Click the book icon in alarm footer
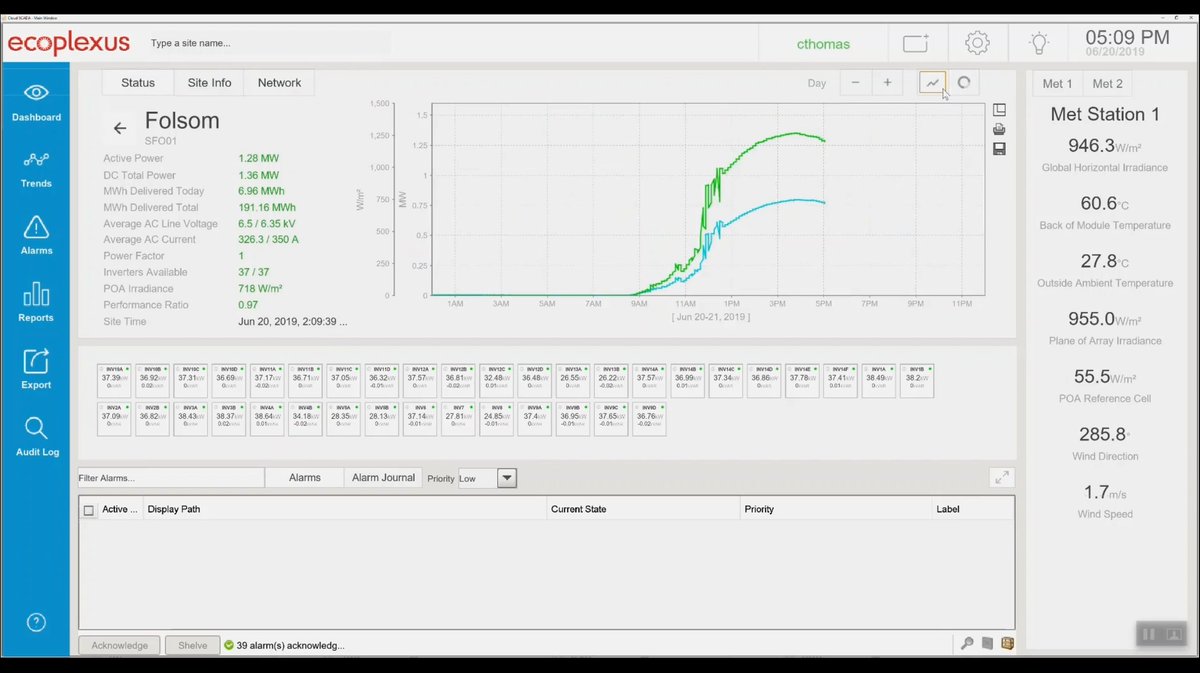This screenshot has width=1200, height=673. click(987, 644)
